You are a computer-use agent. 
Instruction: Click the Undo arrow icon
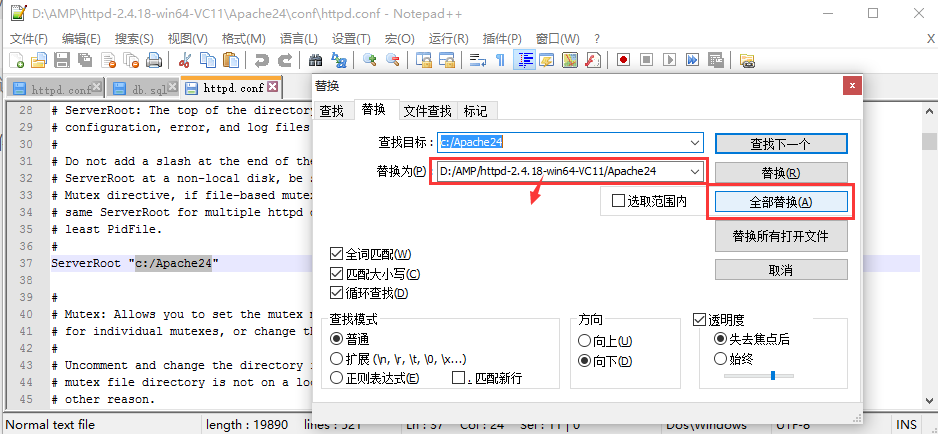click(x=261, y=60)
